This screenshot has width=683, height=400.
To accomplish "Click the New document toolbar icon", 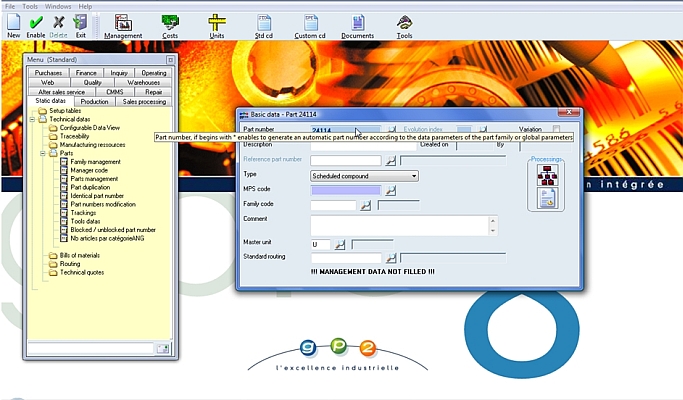I will point(13,22).
